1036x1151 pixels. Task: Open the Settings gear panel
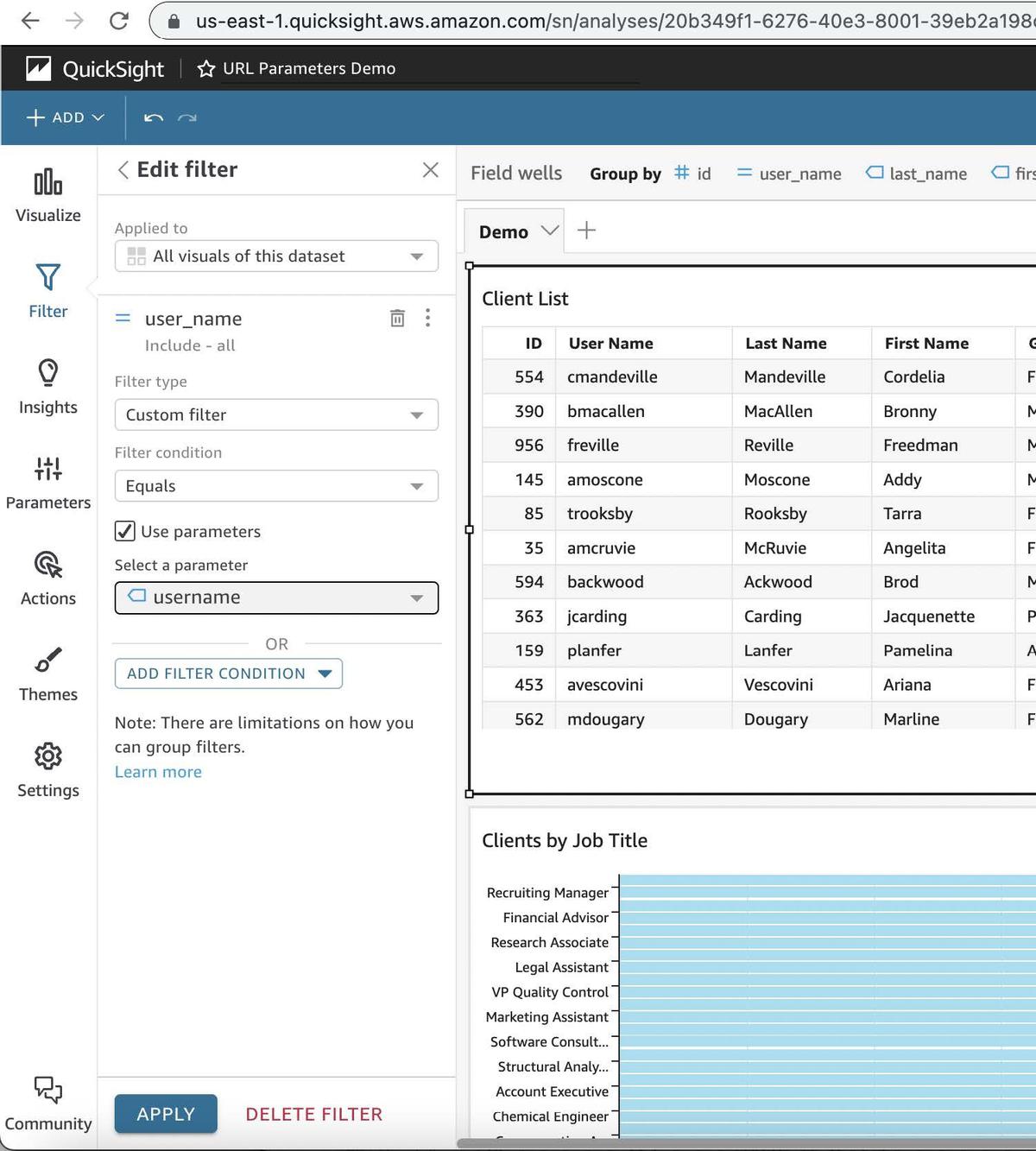(x=47, y=770)
